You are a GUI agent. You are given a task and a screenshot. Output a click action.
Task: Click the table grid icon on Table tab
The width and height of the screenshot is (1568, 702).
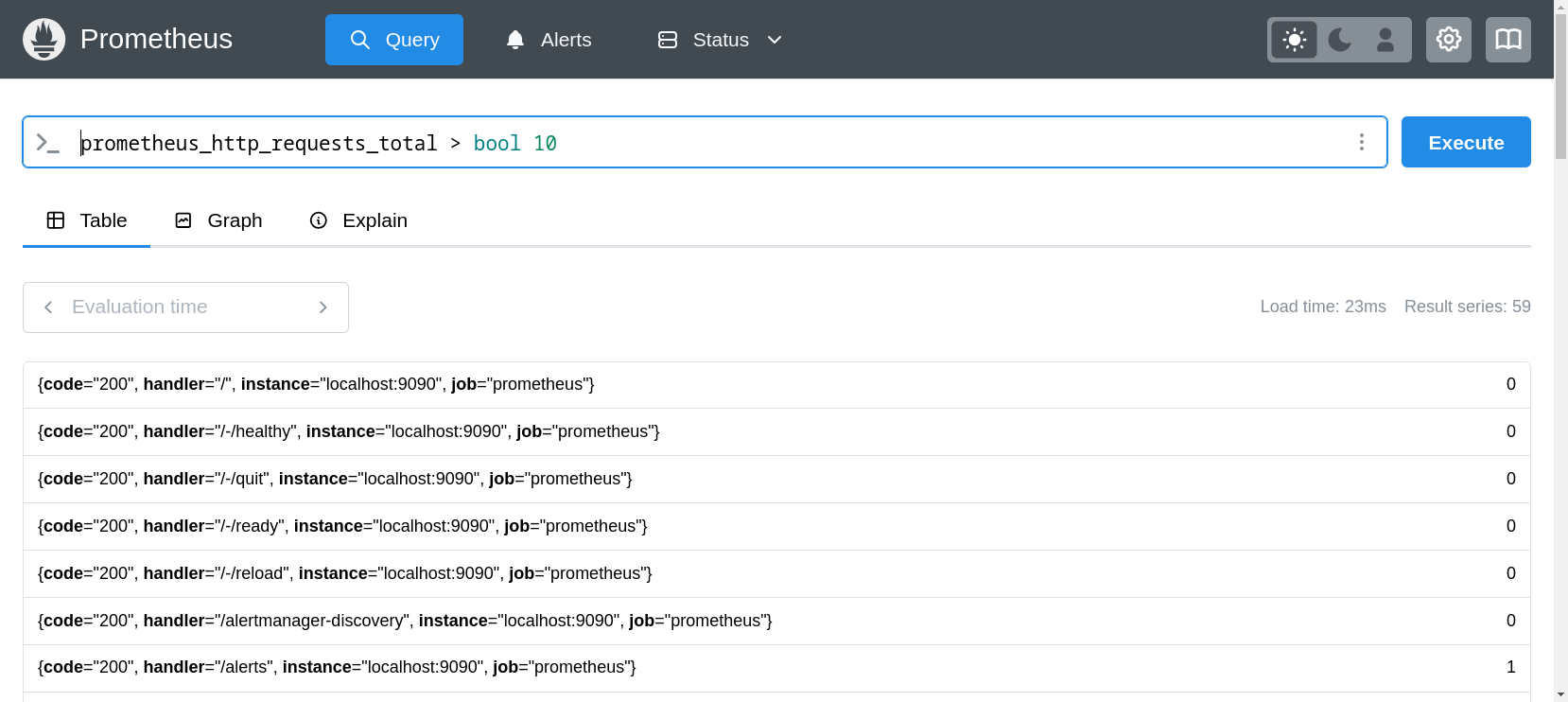point(56,220)
